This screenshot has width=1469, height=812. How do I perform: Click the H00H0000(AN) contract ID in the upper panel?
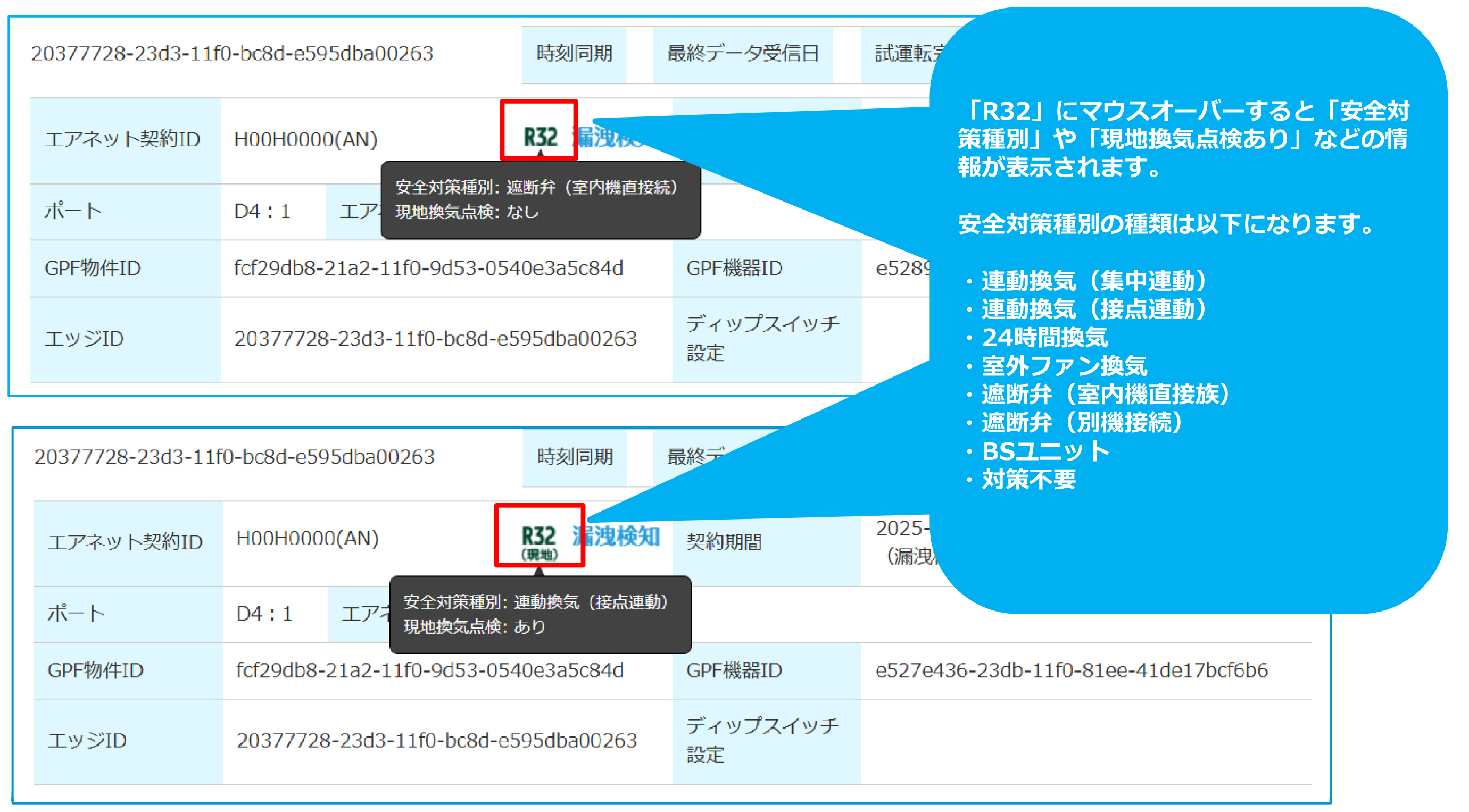tap(305, 140)
